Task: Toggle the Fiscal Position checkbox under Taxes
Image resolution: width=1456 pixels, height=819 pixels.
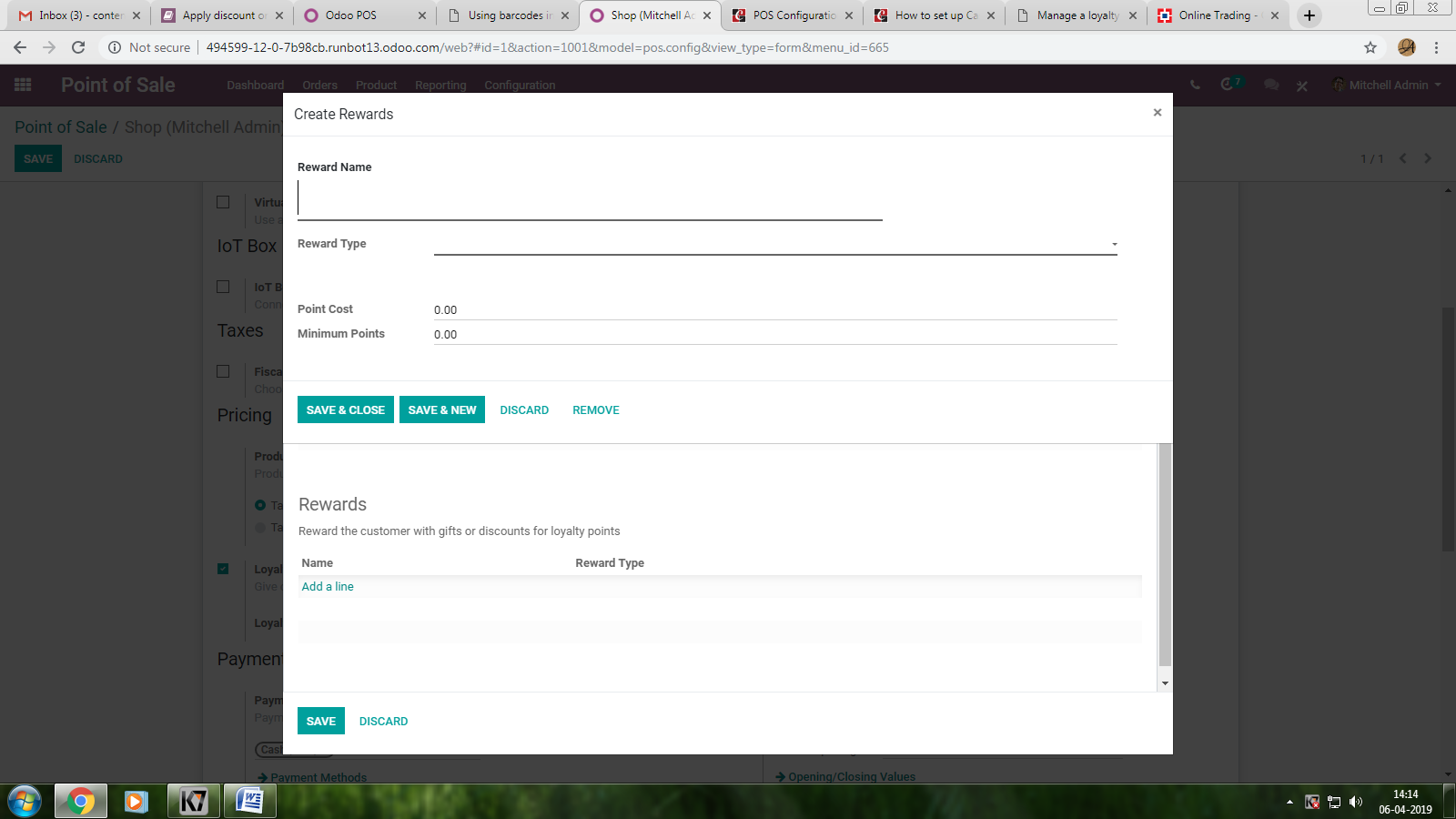Action: [223, 371]
